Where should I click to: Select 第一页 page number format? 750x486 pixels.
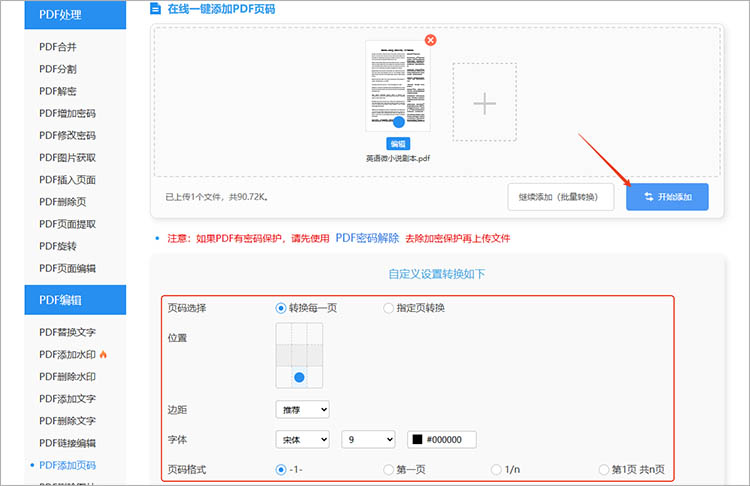pyautogui.click(x=388, y=470)
